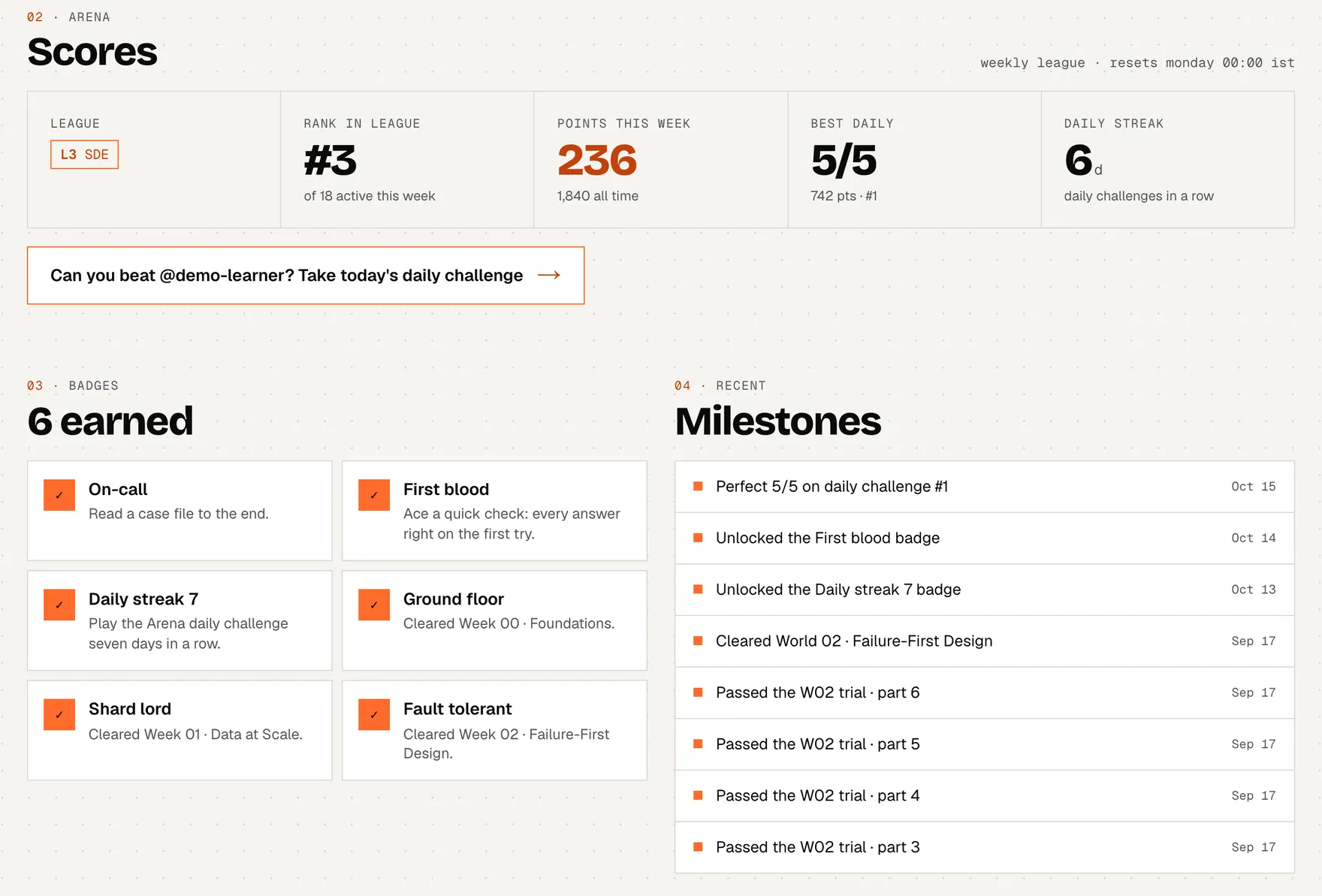Click the orange check icon beside On-call
This screenshot has height=896, width=1322.
click(x=59, y=495)
